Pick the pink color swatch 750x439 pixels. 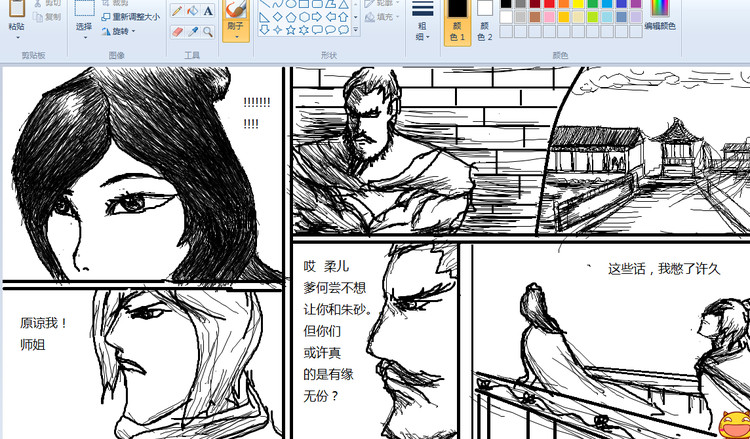point(549,17)
